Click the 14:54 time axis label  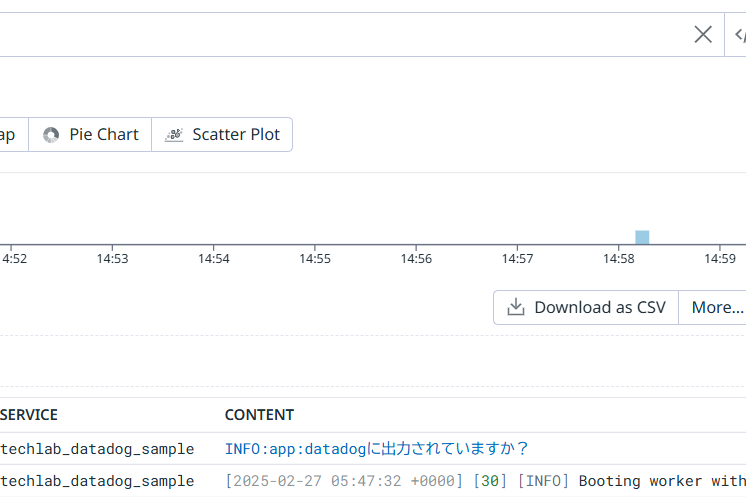click(214, 259)
